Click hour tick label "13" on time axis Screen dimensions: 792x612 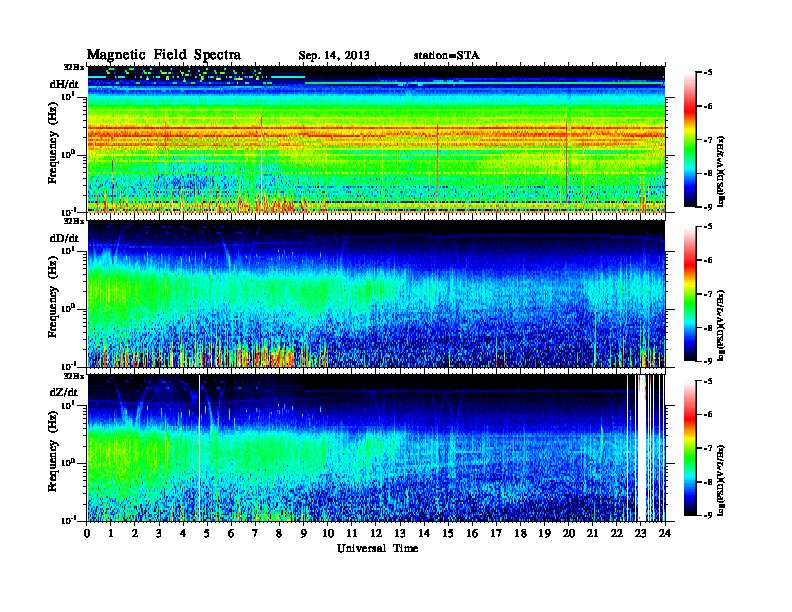pos(400,533)
